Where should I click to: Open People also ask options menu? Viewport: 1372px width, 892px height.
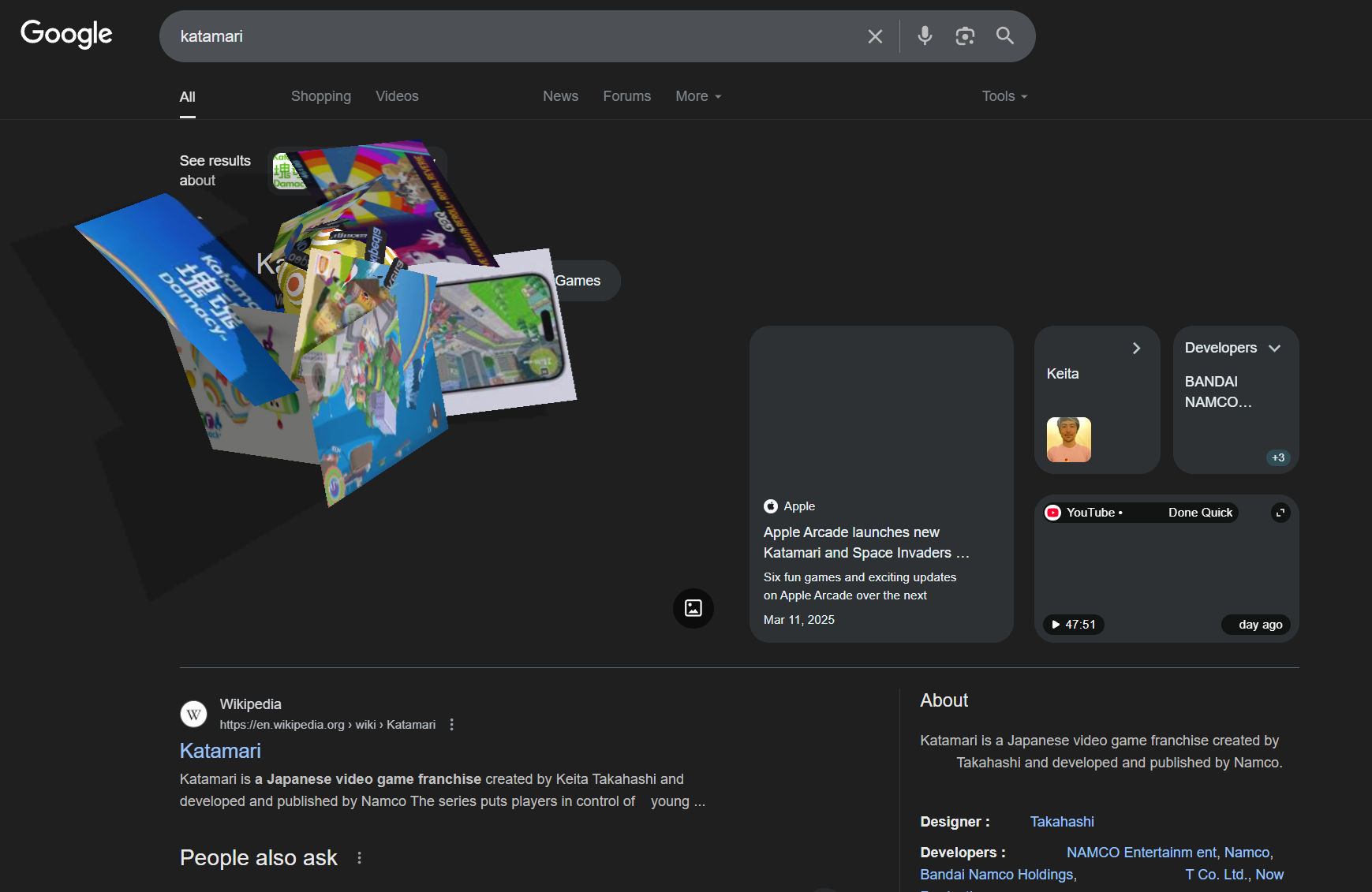(360, 858)
